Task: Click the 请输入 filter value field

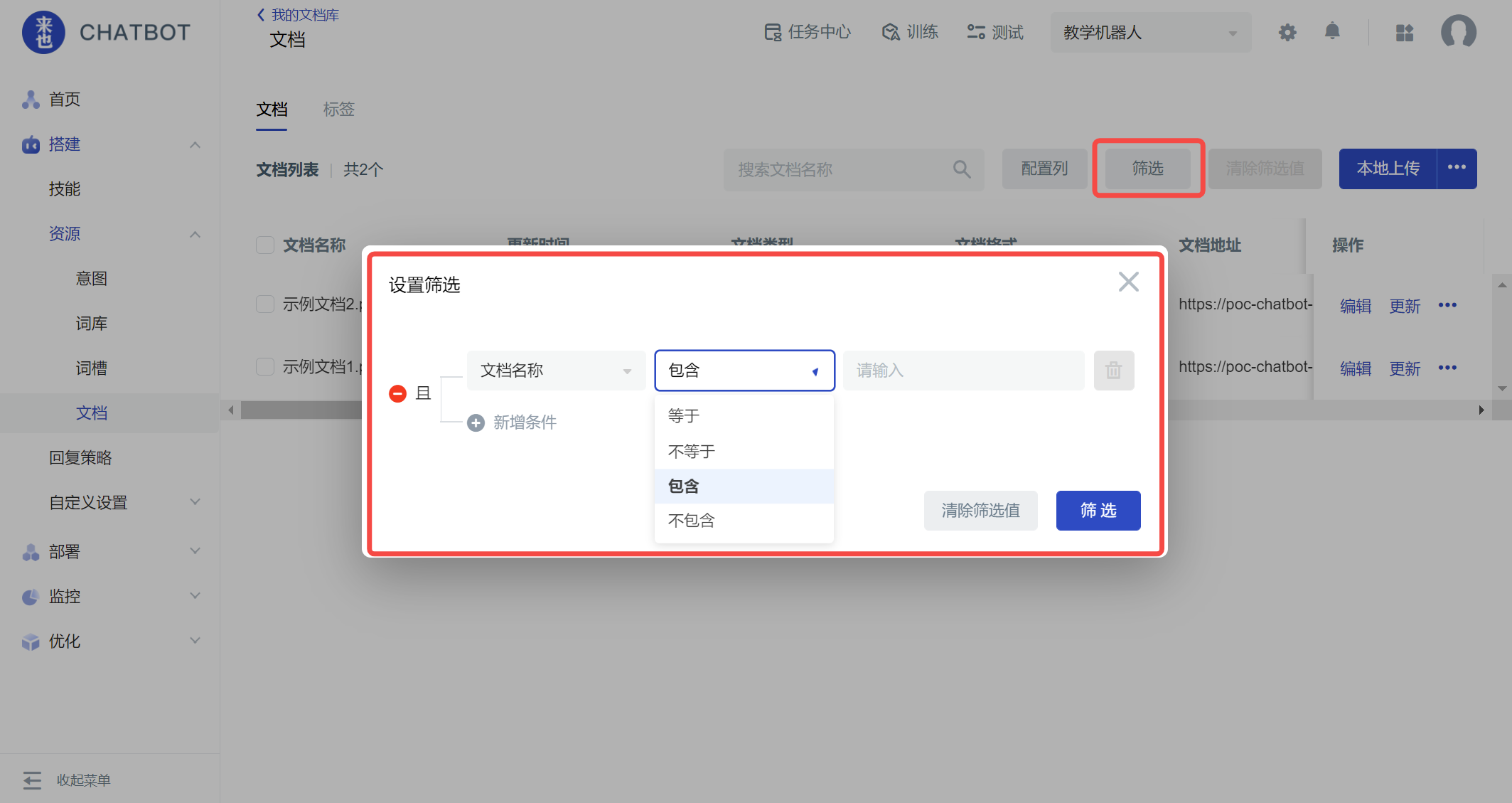Action: point(964,371)
